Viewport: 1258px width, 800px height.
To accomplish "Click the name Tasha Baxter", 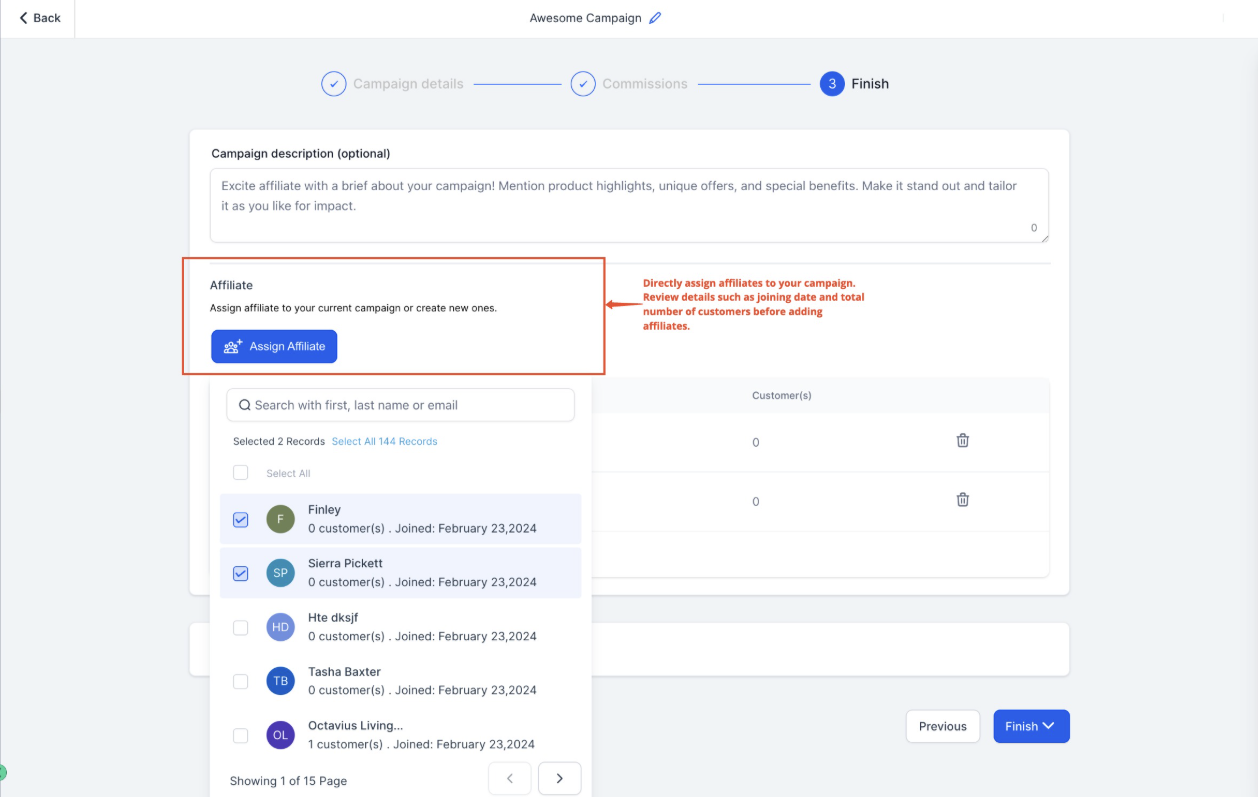I will click(x=344, y=671).
